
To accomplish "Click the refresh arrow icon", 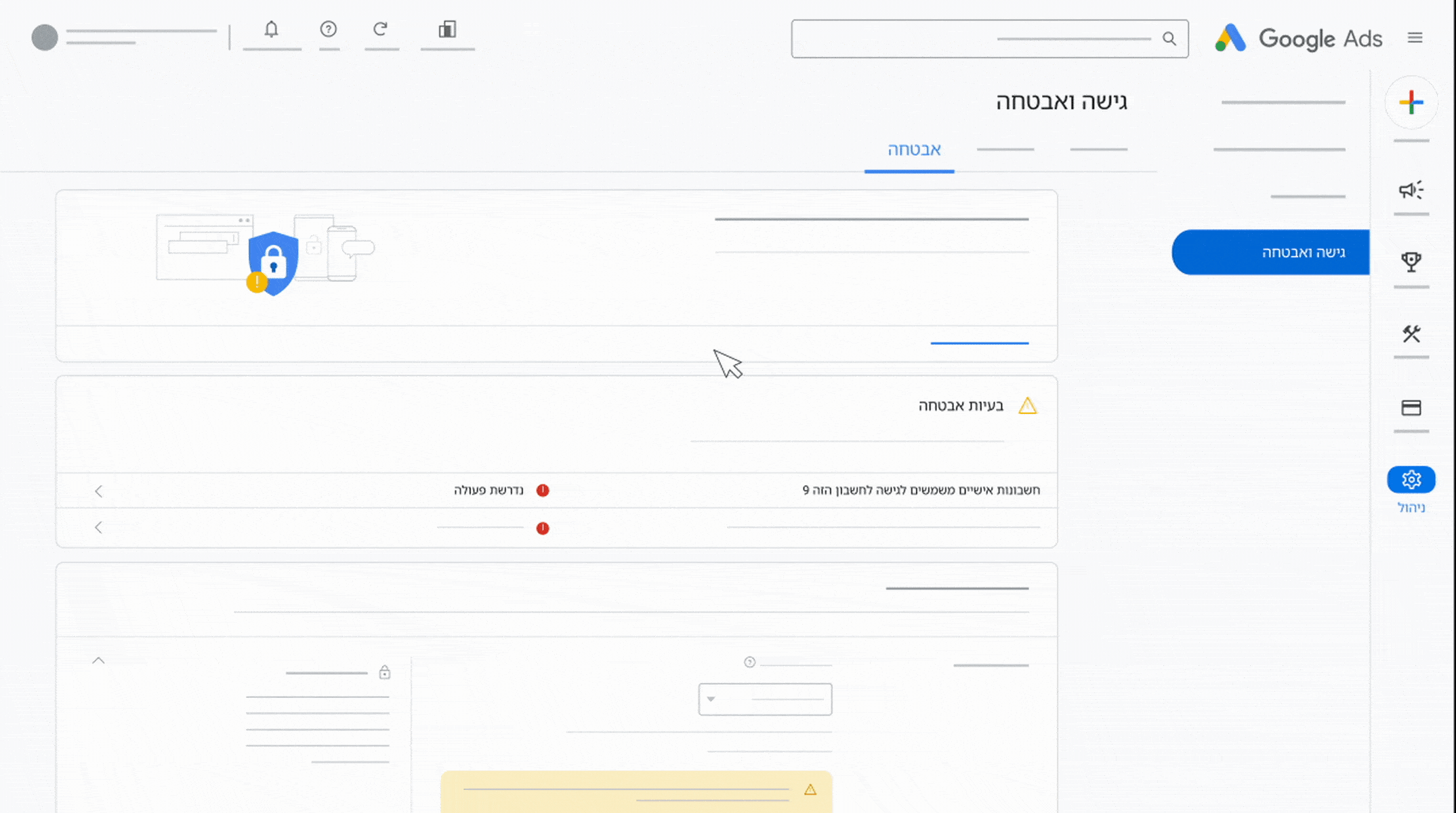I will point(381,30).
